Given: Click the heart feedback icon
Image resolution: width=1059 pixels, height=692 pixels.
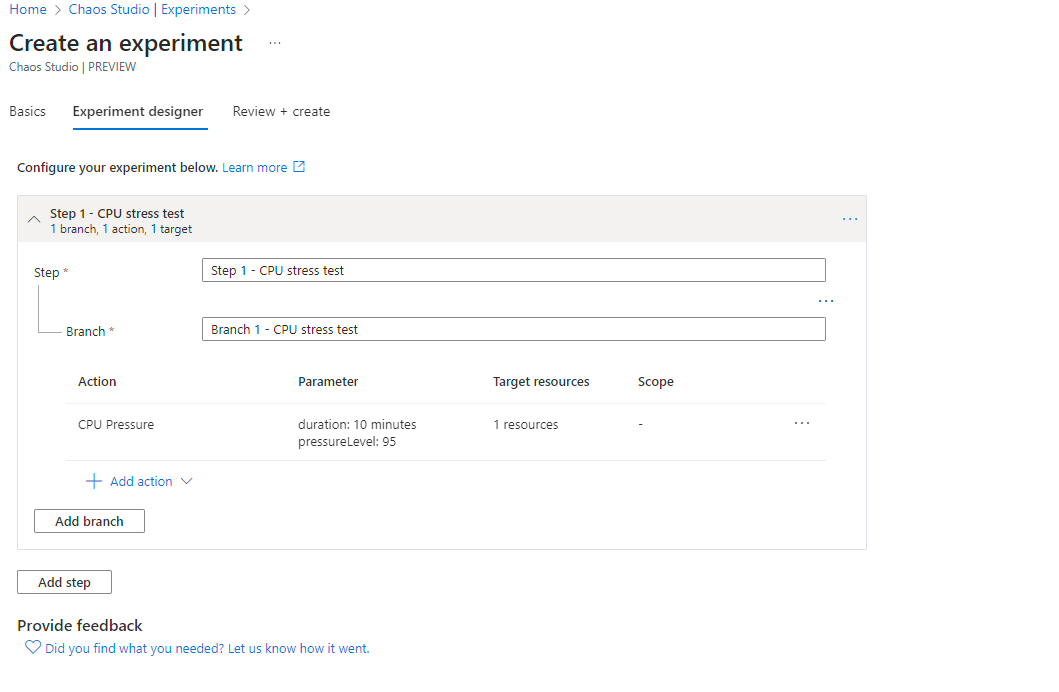Looking at the screenshot, I should [x=33, y=647].
